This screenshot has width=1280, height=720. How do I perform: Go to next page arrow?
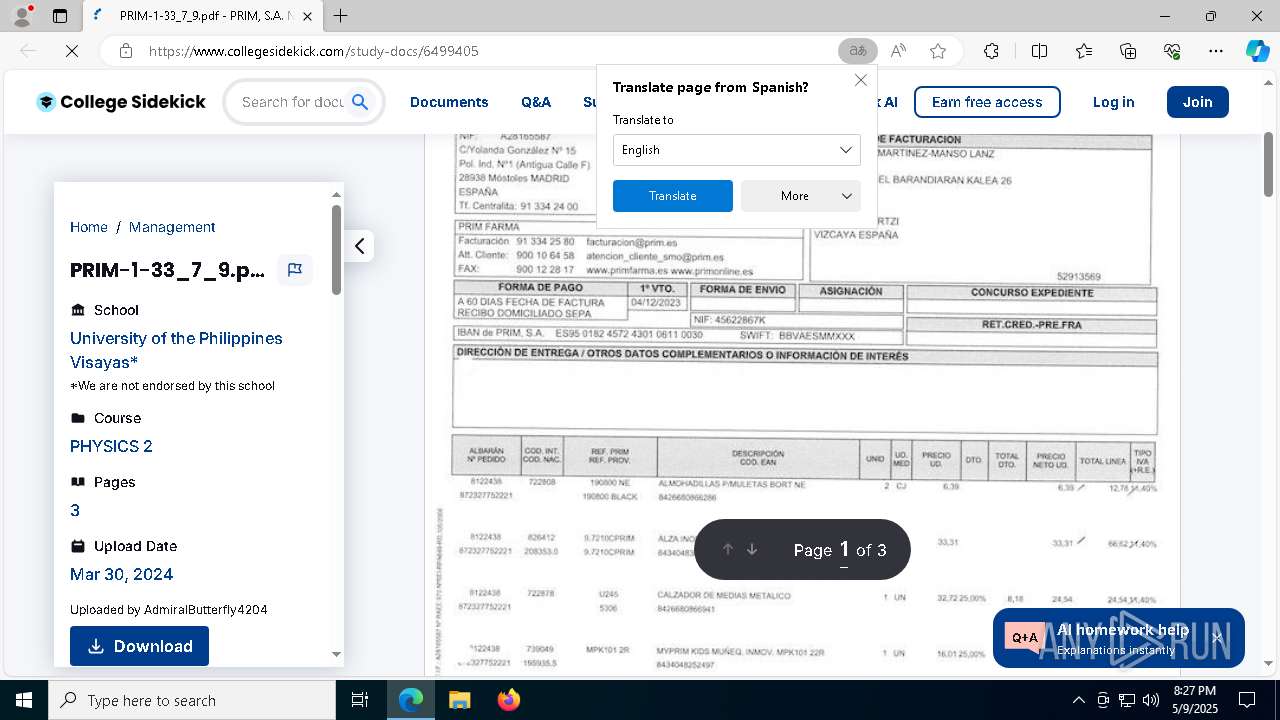[x=752, y=549]
